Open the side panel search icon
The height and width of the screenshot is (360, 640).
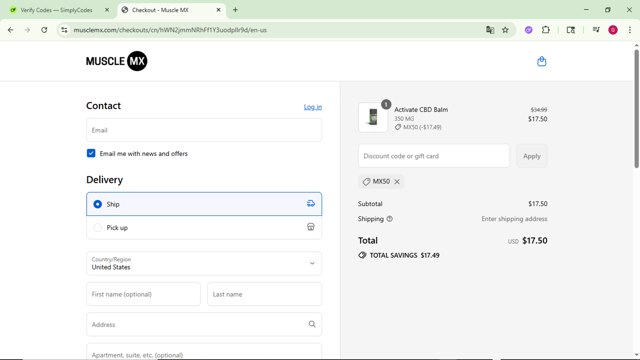tap(571, 30)
